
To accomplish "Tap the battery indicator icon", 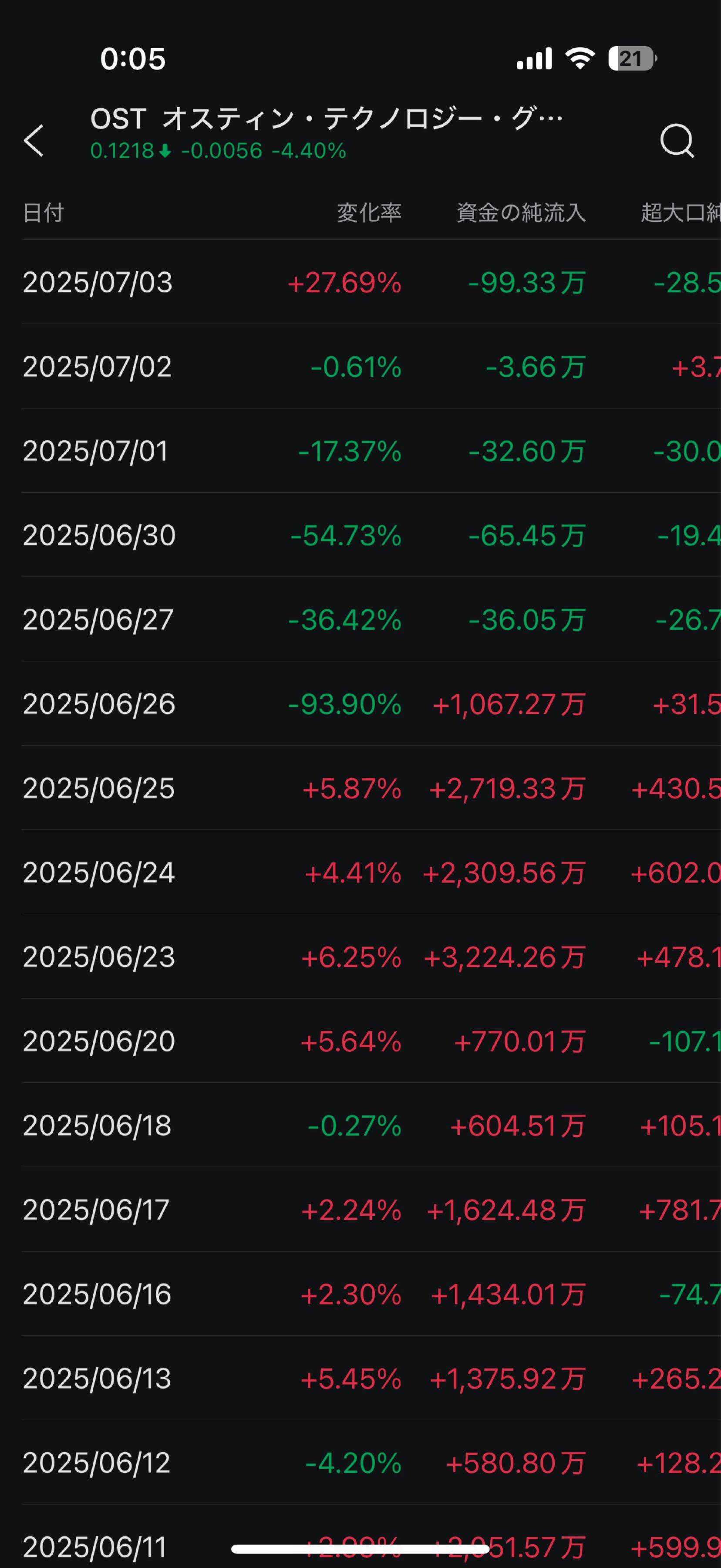I will tap(632, 58).
